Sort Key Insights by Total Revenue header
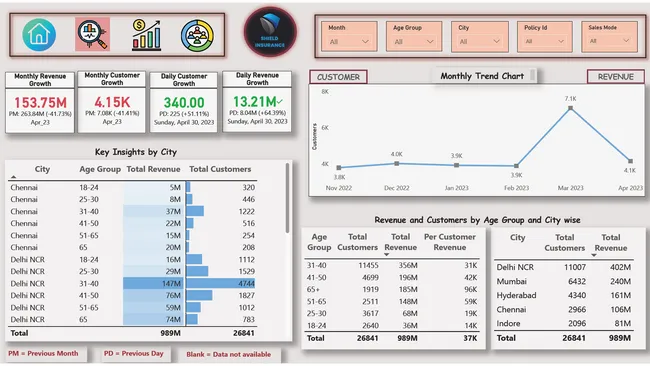650x366 pixels. pyautogui.click(x=153, y=169)
